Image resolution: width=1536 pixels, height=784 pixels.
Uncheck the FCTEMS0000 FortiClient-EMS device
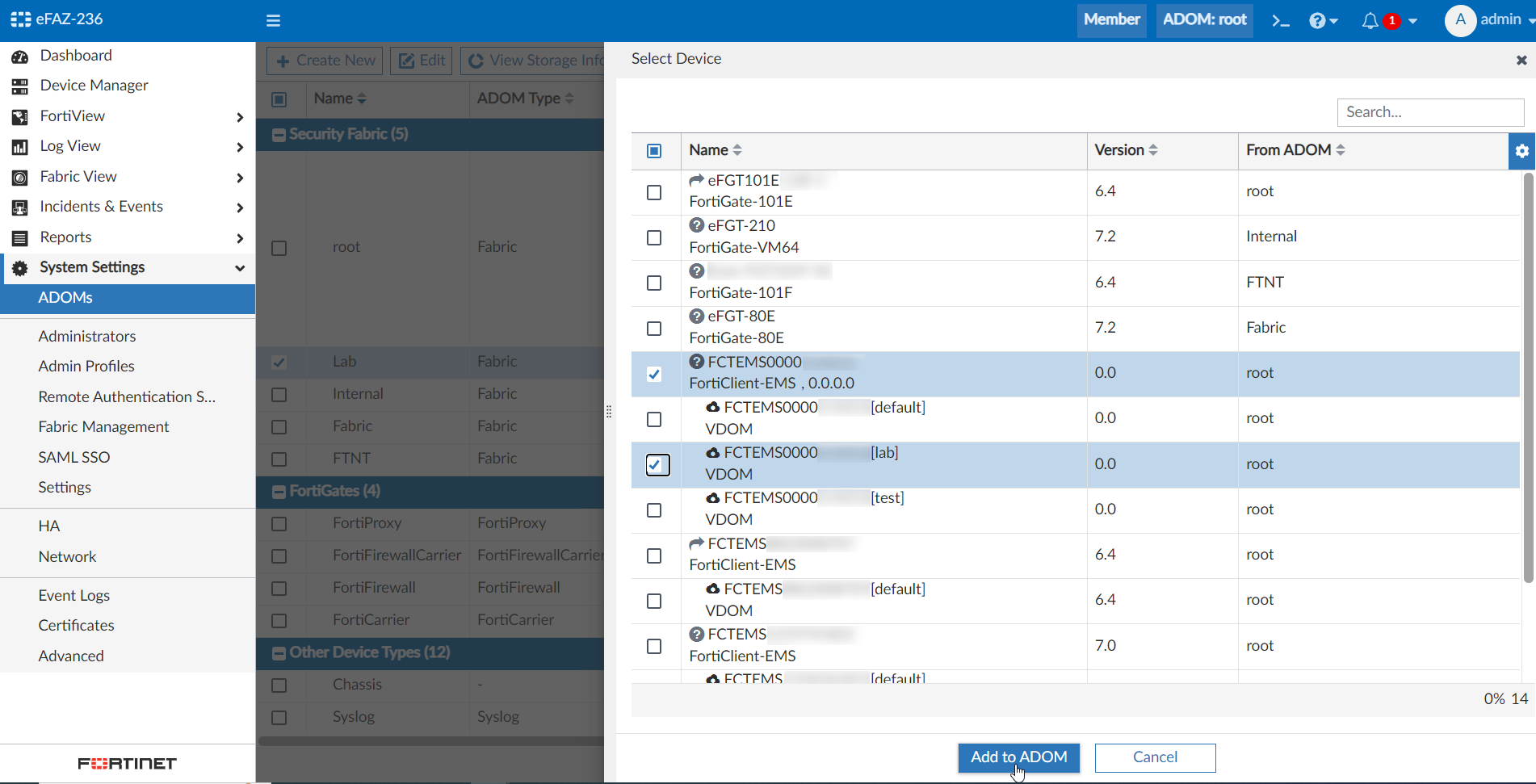coord(654,374)
